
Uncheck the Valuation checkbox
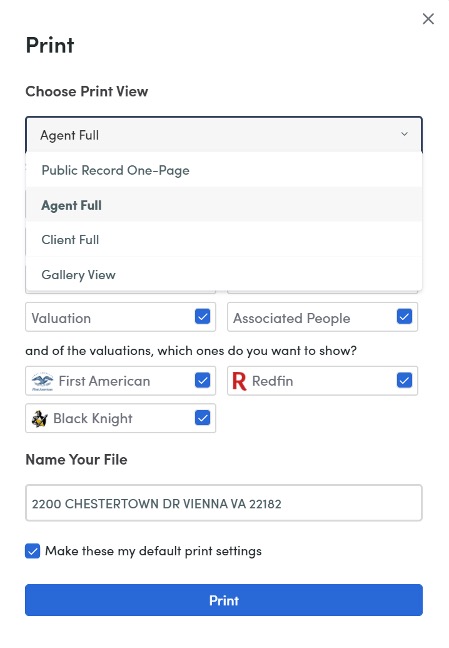pos(203,317)
